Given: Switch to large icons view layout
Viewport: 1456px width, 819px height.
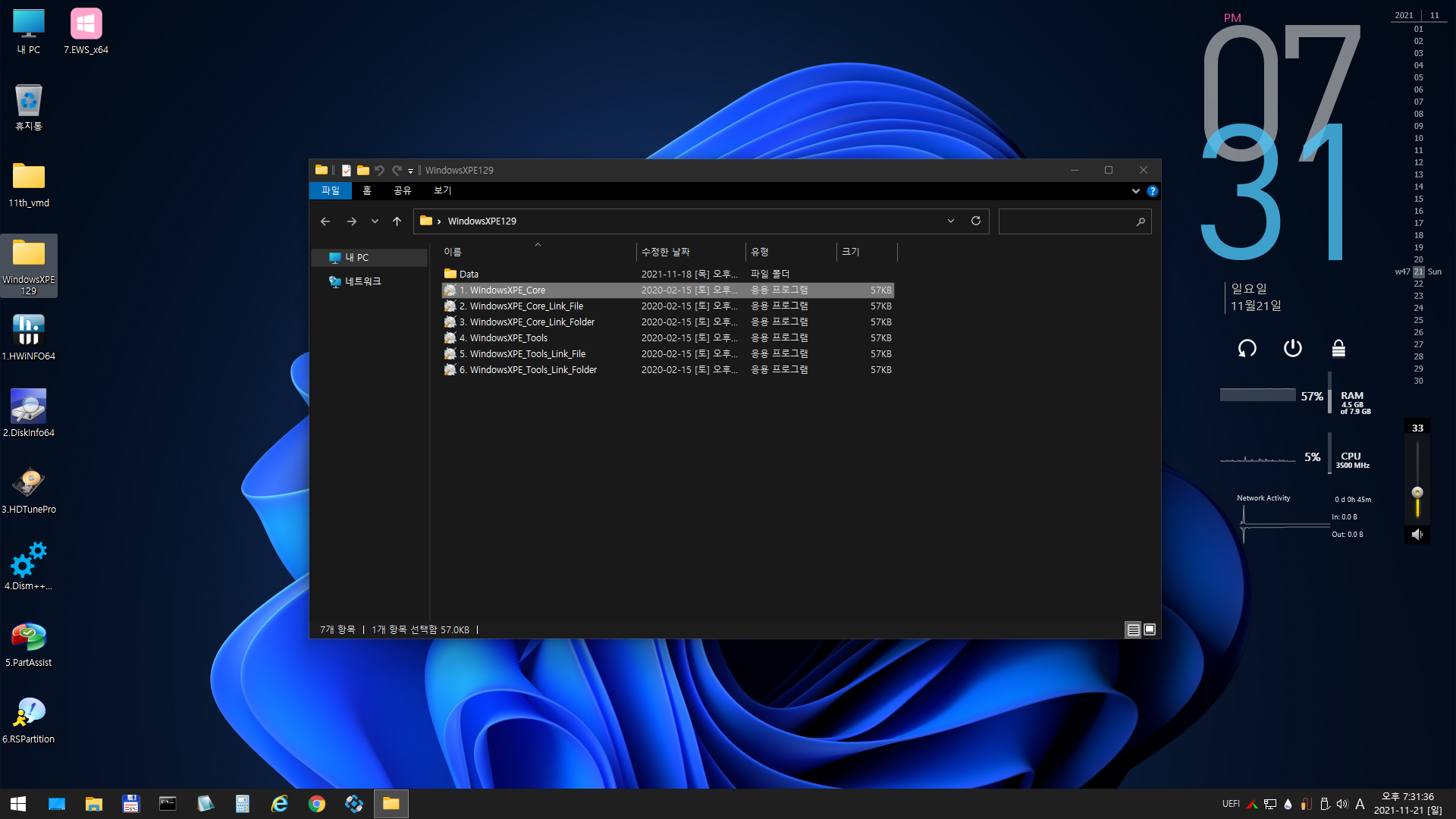Looking at the screenshot, I should [x=1150, y=629].
